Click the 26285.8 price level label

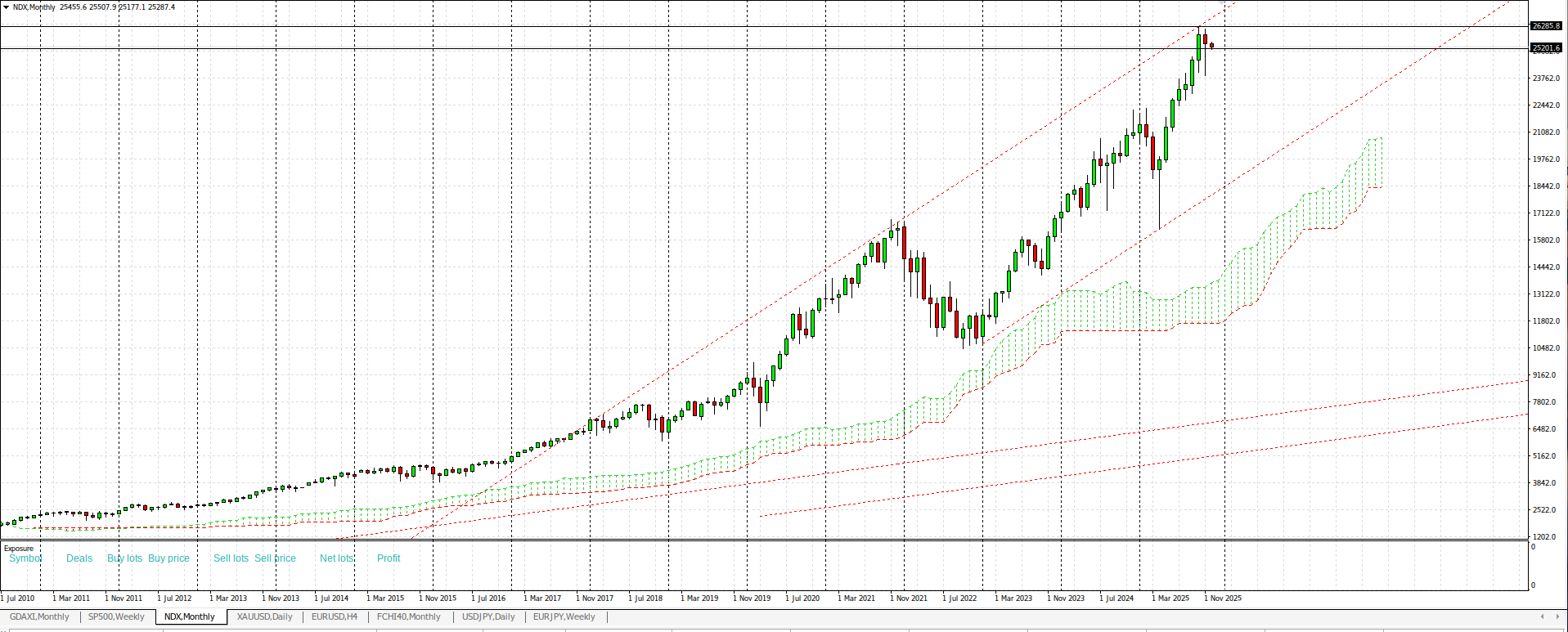click(x=1545, y=26)
